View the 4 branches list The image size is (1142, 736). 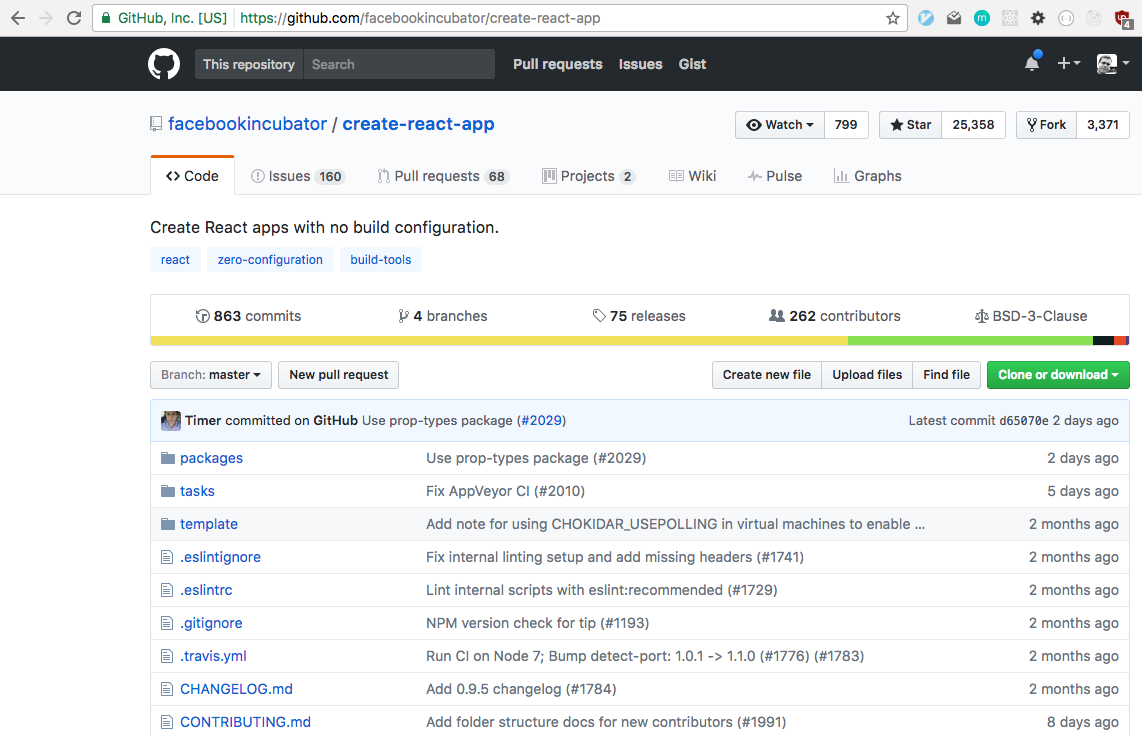coord(443,316)
